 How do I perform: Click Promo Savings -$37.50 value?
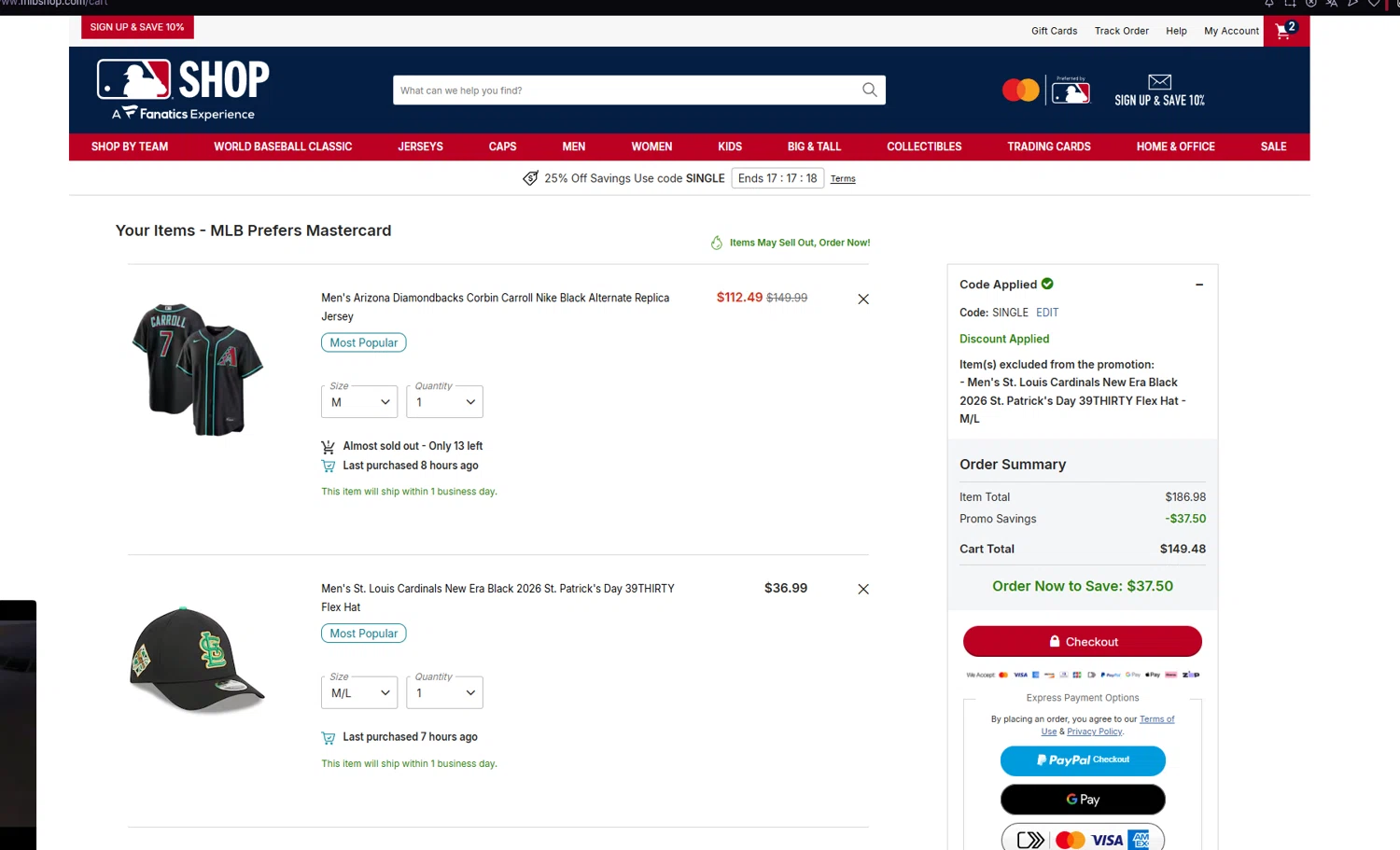pyautogui.click(x=1185, y=519)
